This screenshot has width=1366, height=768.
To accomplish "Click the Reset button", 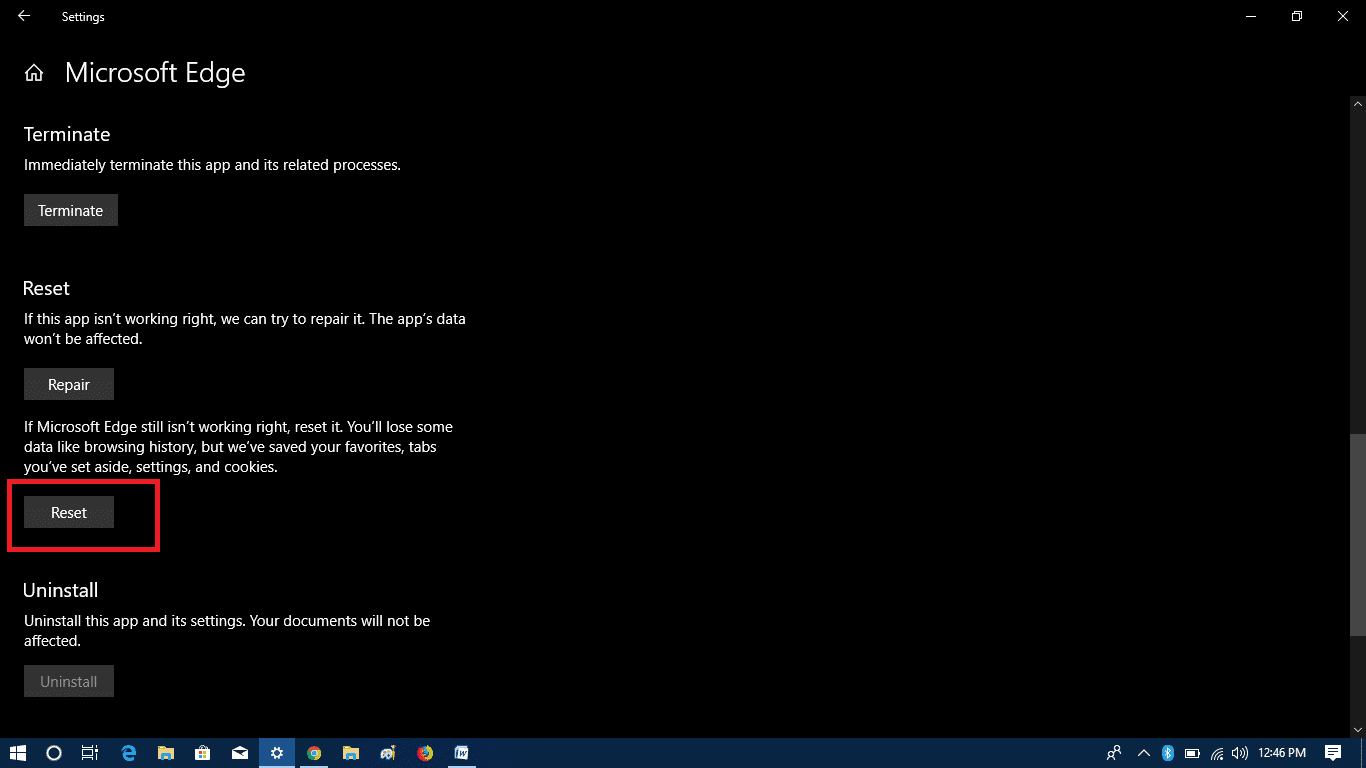I will (x=69, y=512).
